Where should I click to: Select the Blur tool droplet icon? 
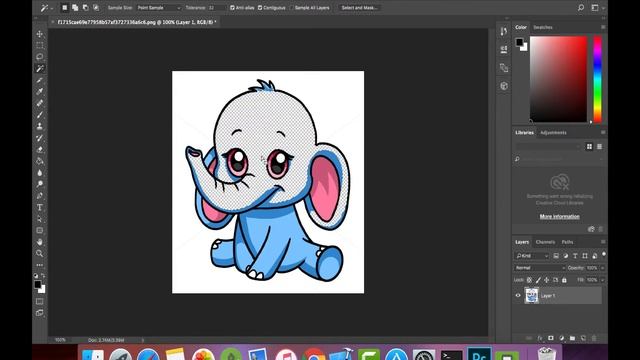(x=40, y=173)
